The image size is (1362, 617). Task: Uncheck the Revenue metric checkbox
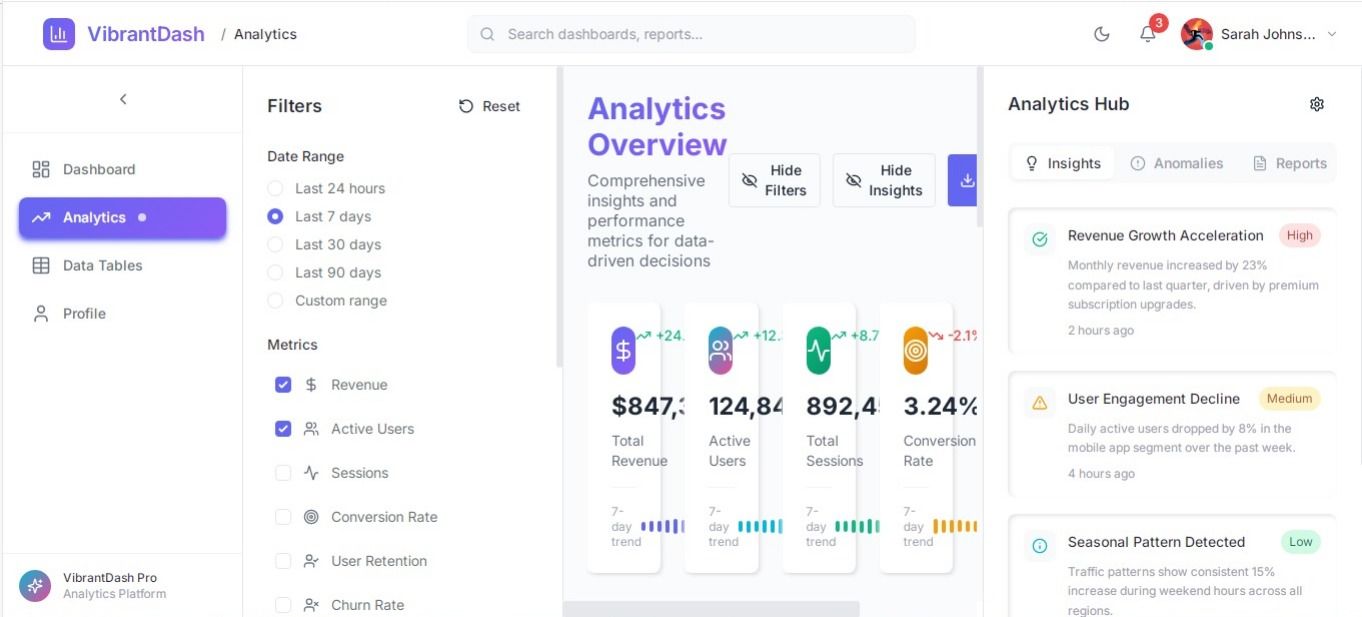point(283,385)
